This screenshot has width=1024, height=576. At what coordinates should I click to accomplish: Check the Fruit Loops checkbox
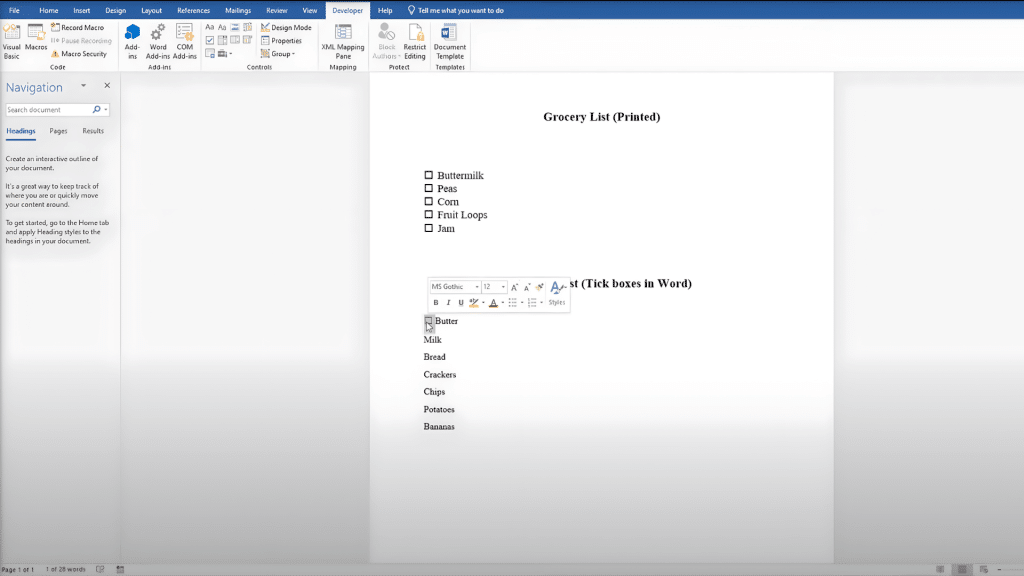tap(428, 214)
